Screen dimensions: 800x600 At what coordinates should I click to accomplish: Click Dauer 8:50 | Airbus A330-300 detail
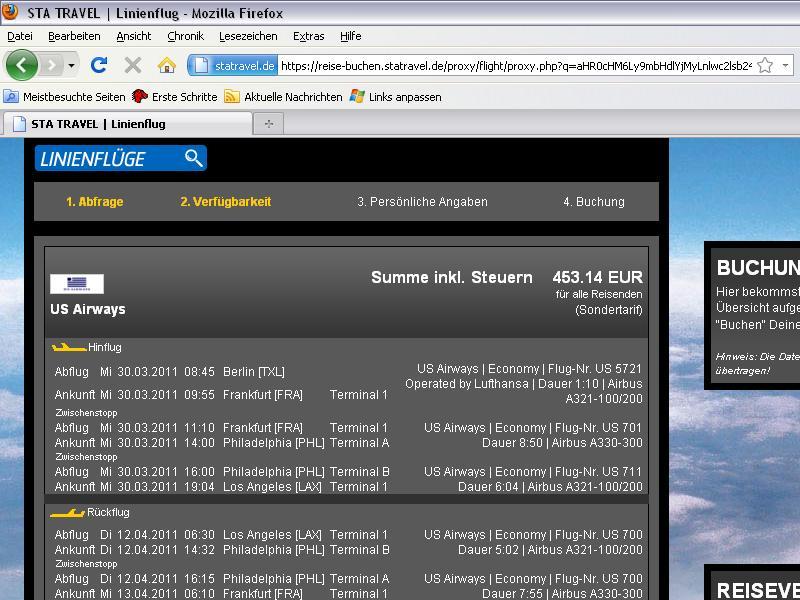coord(562,443)
